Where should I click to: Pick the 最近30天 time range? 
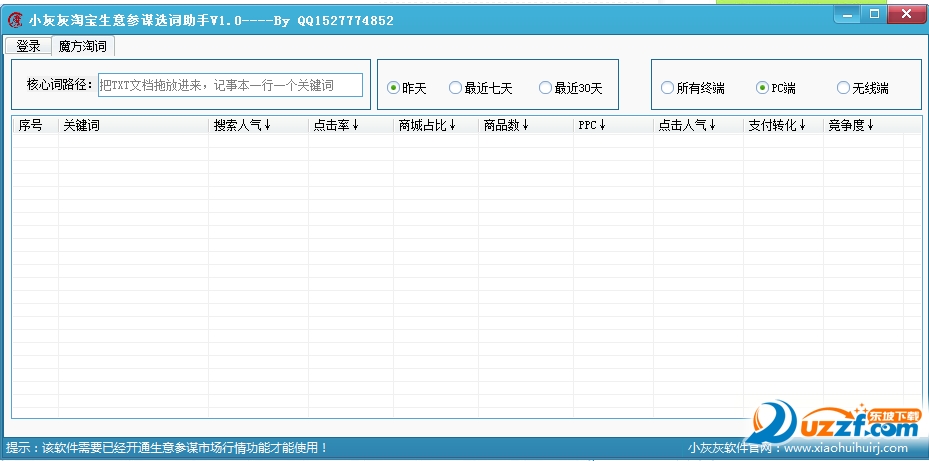pos(571,88)
